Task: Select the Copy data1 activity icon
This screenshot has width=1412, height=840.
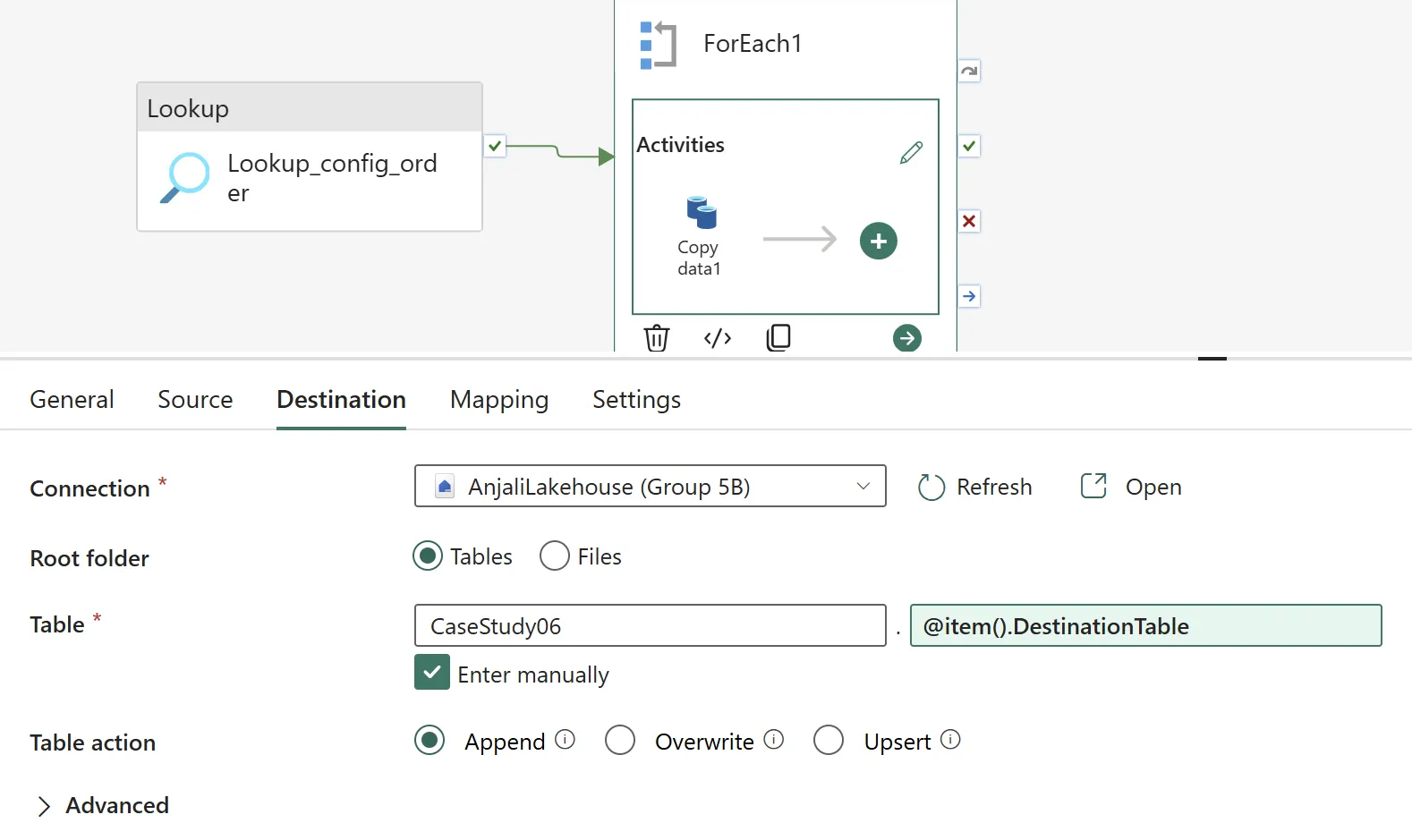Action: pos(702,213)
